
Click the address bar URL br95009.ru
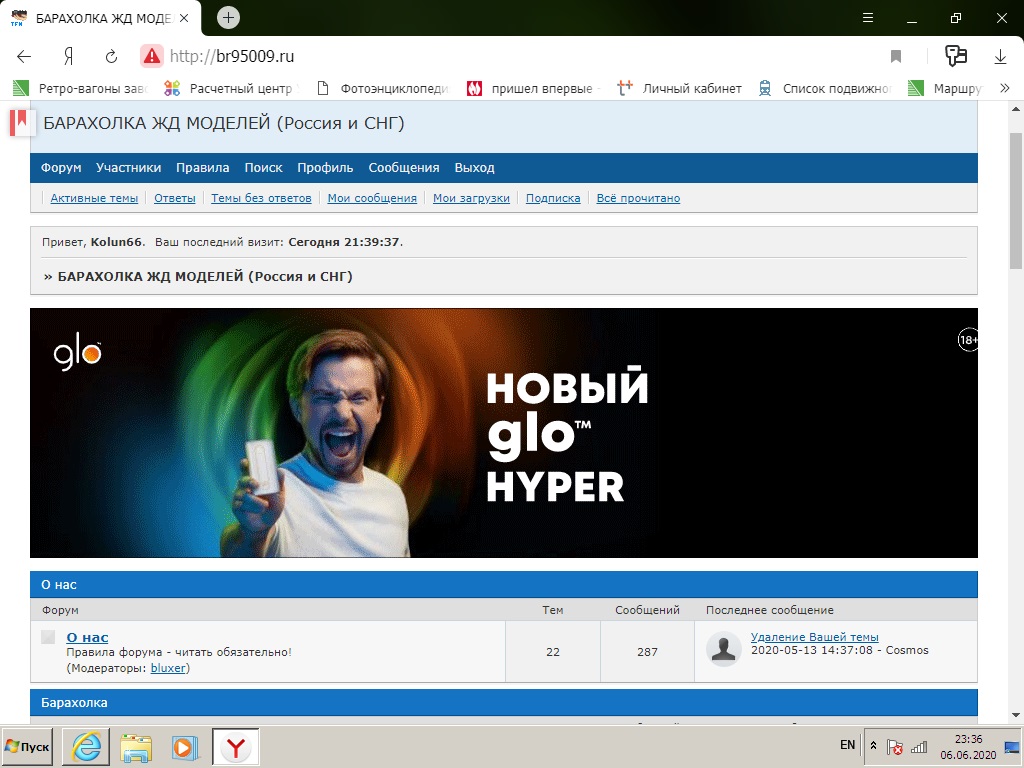pyautogui.click(x=232, y=57)
